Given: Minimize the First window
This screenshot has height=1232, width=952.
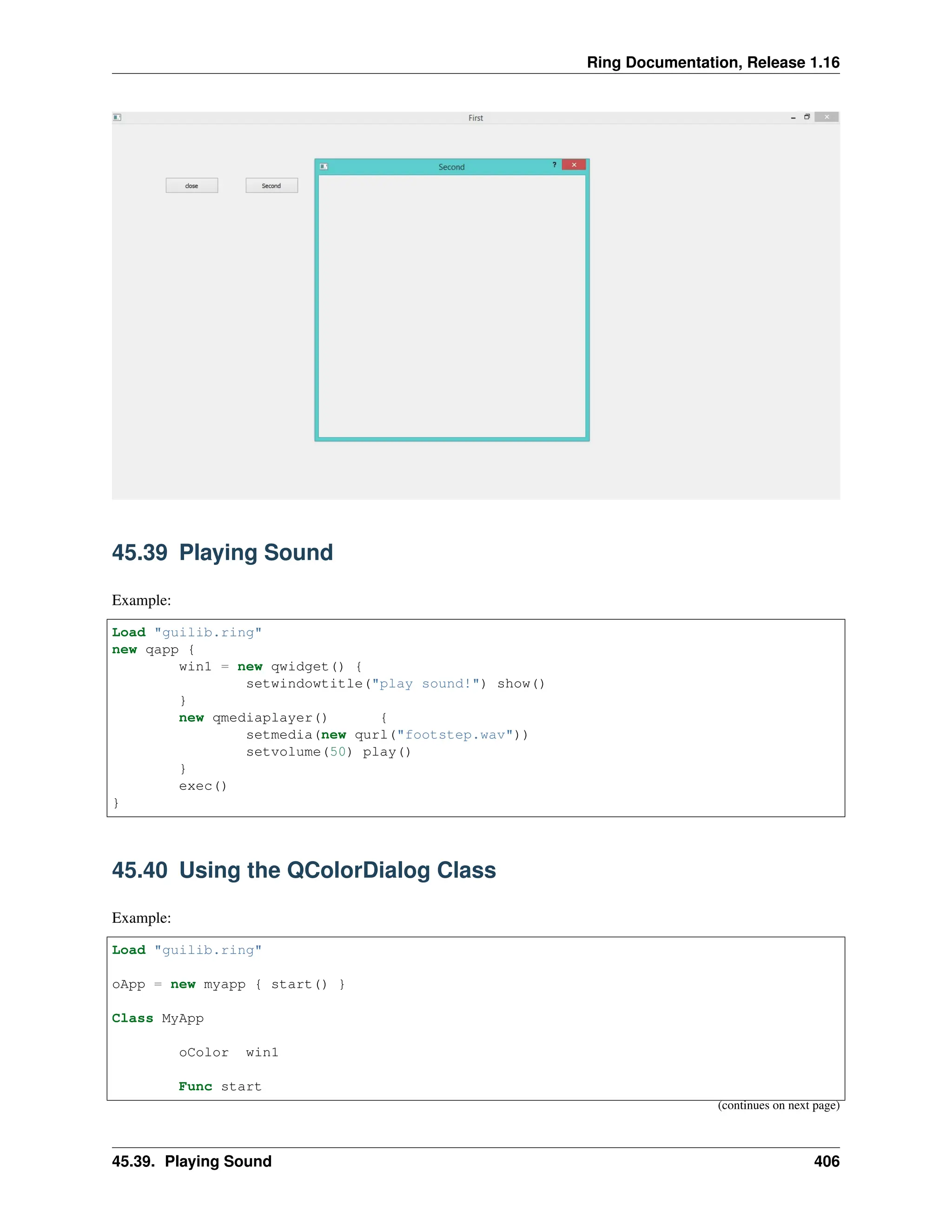Looking at the screenshot, I should (x=793, y=117).
